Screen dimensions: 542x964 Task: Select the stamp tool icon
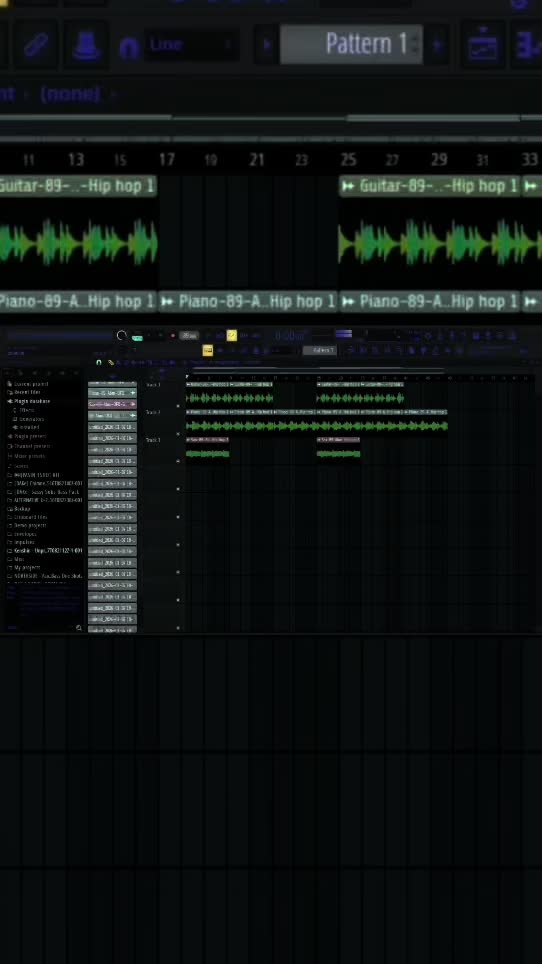pos(86,45)
